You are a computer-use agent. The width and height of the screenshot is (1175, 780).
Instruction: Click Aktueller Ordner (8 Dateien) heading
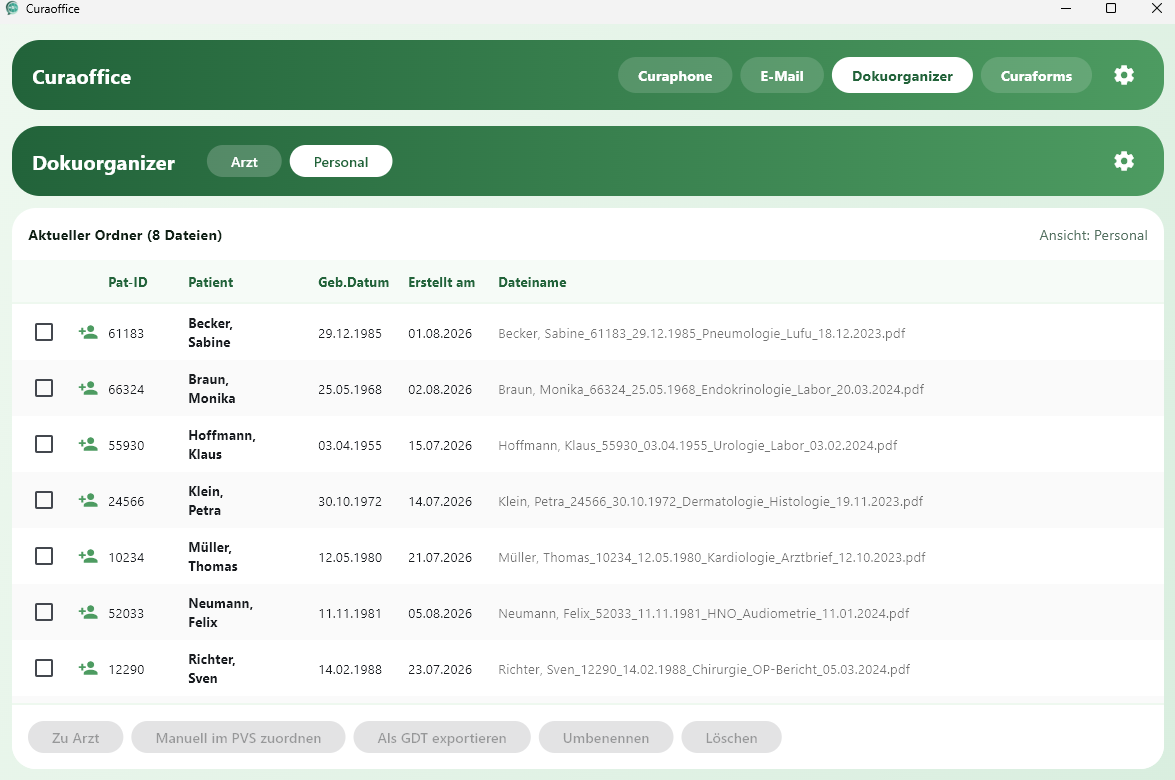pyautogui.click(x=125, y=235)
